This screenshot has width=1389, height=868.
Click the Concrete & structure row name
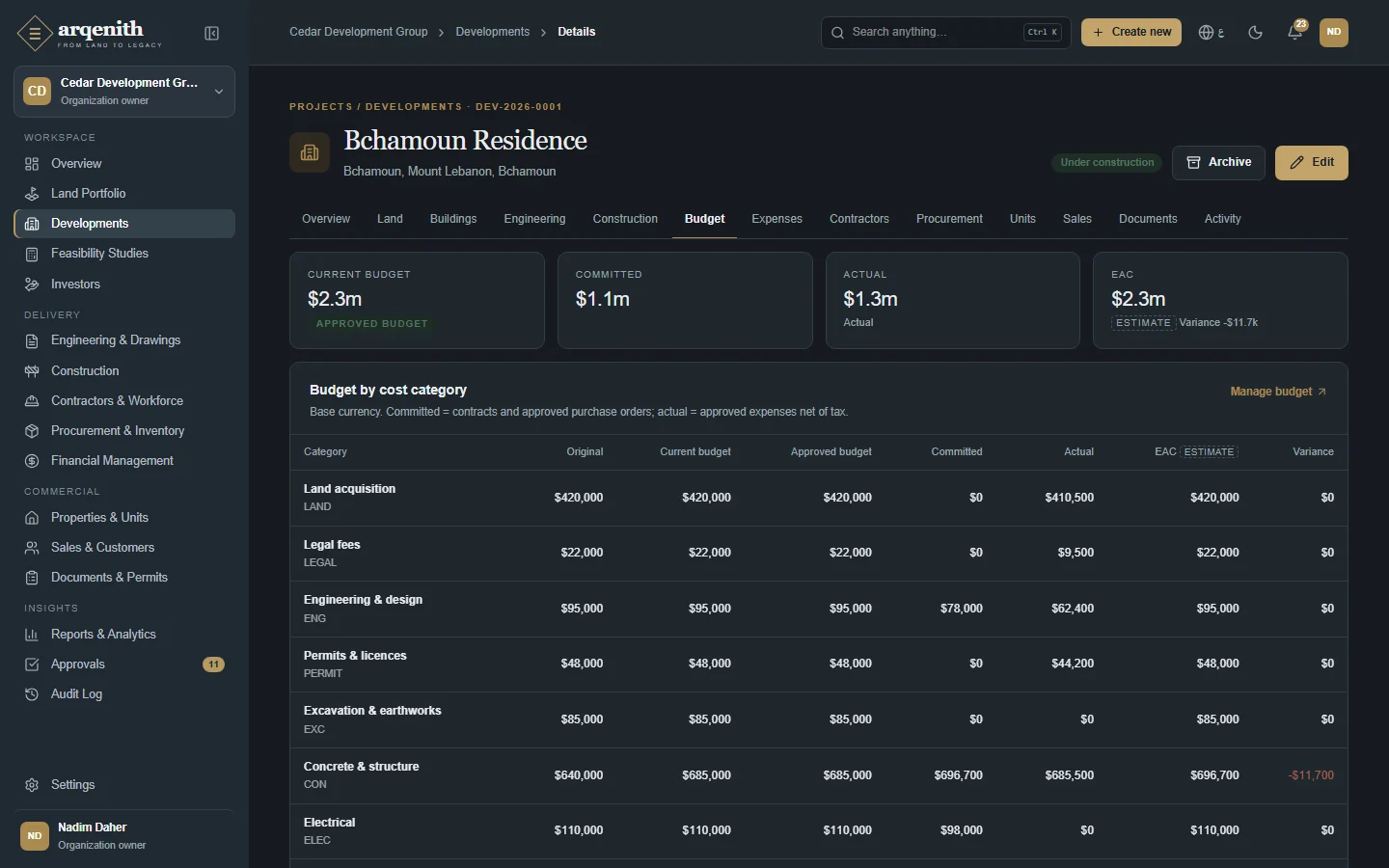tap(362, 767)
